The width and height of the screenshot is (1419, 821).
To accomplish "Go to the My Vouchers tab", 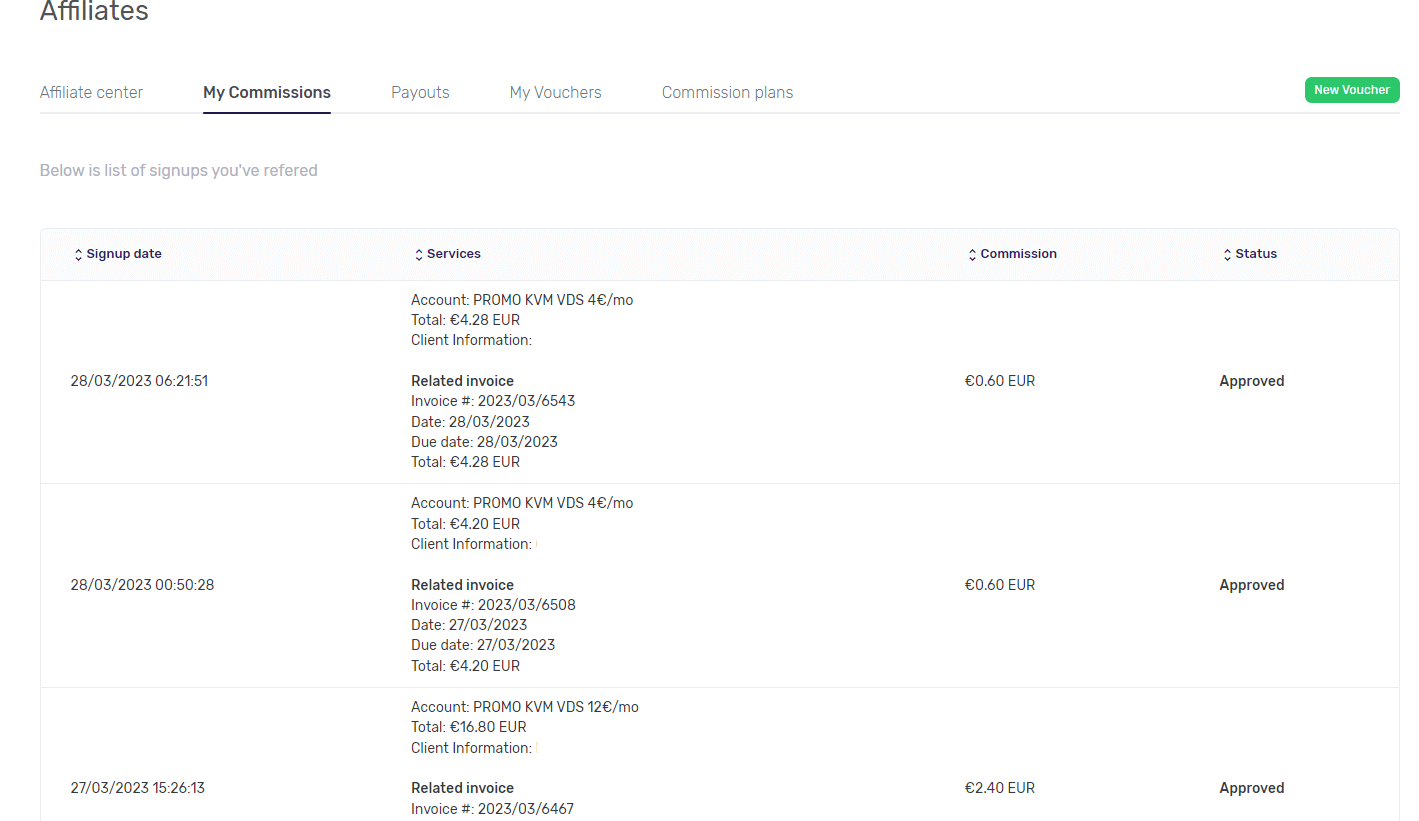I will (x=555, y=92).
